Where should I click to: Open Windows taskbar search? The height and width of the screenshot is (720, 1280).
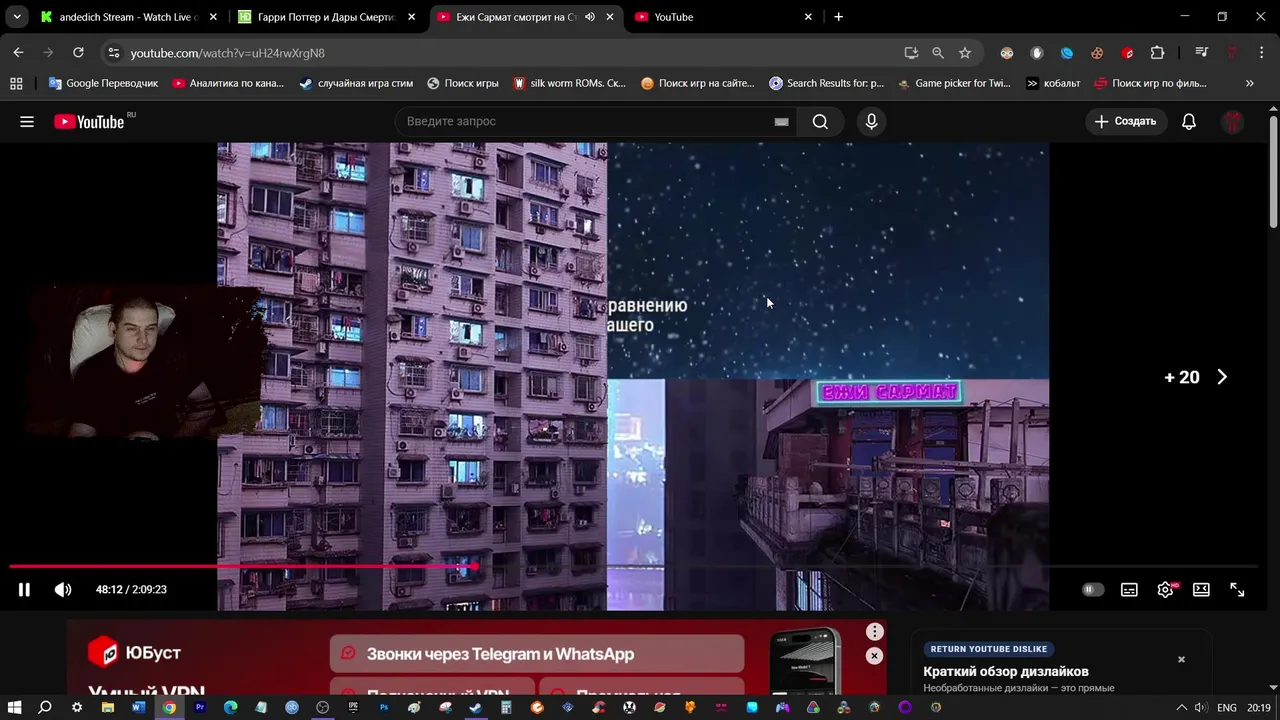pos(45,708)
